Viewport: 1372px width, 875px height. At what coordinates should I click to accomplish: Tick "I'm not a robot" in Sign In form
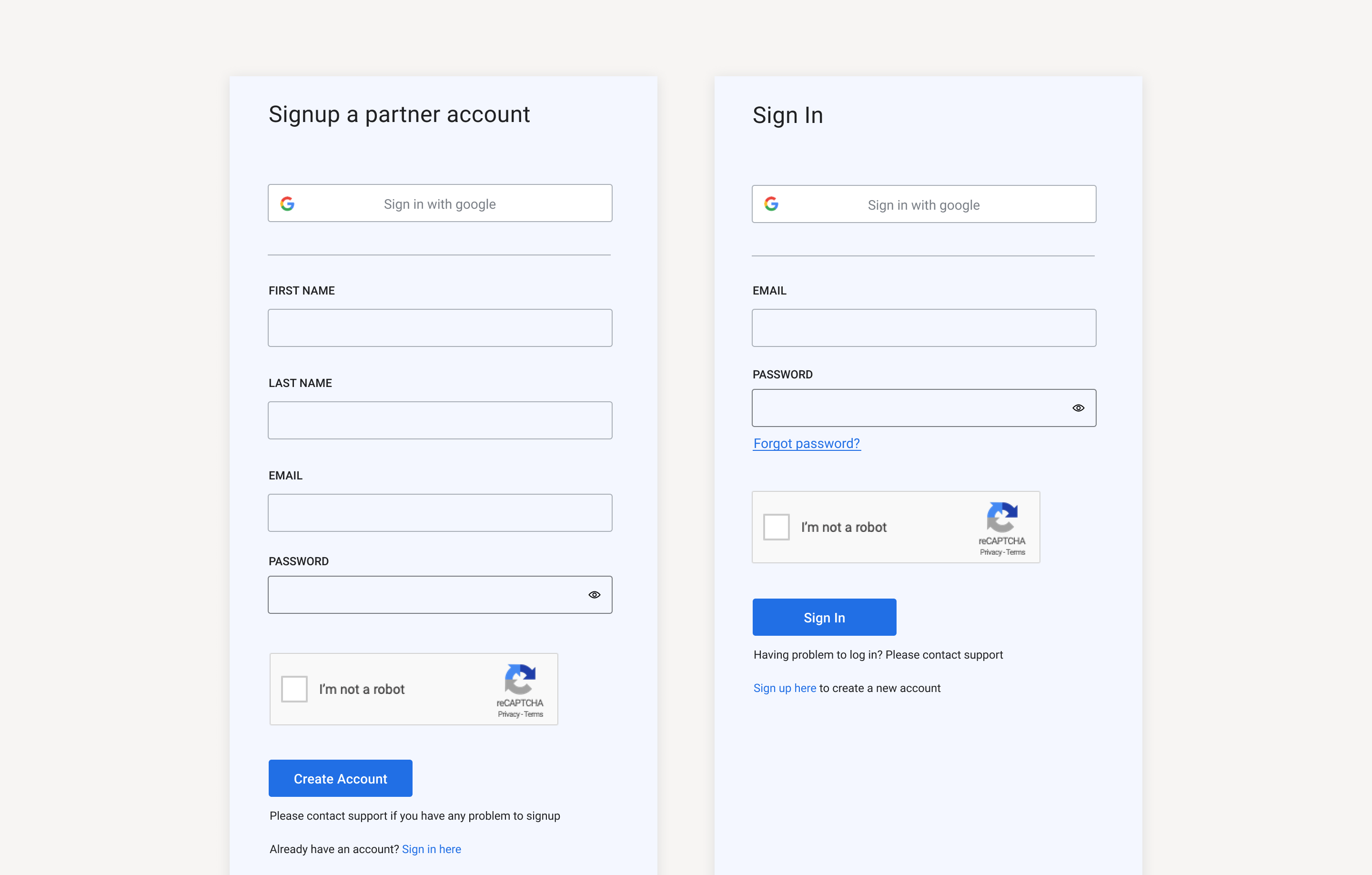(776, 527)
